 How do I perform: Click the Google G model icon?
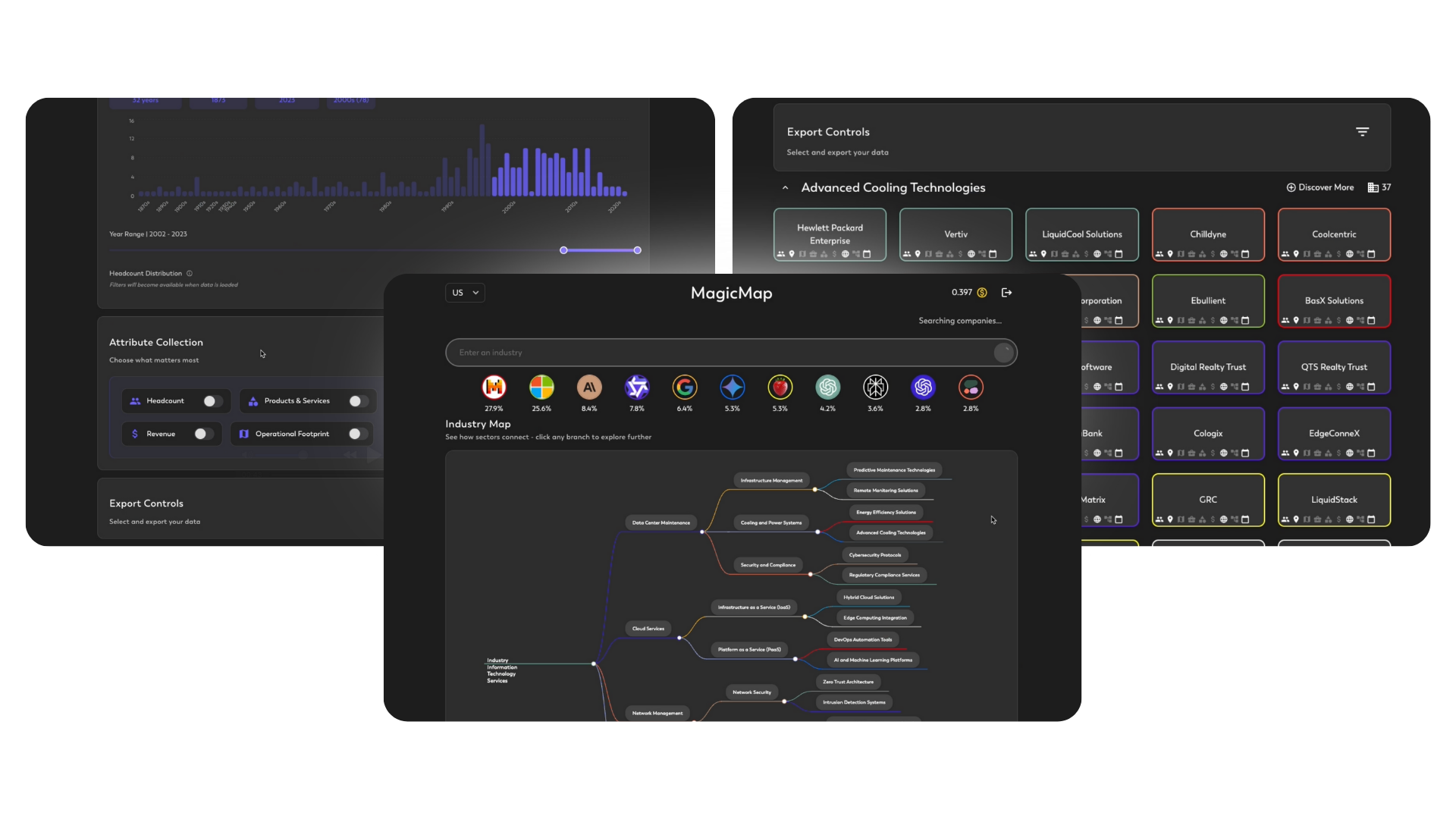[x=684, y=388]
